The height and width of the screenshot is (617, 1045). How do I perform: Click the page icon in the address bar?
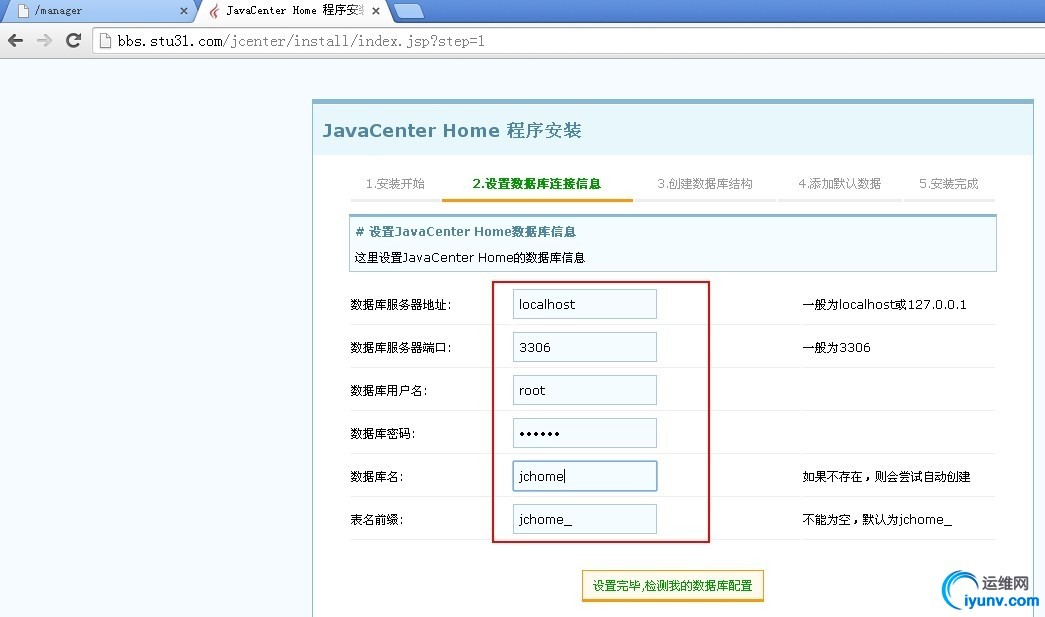[105, 41]
